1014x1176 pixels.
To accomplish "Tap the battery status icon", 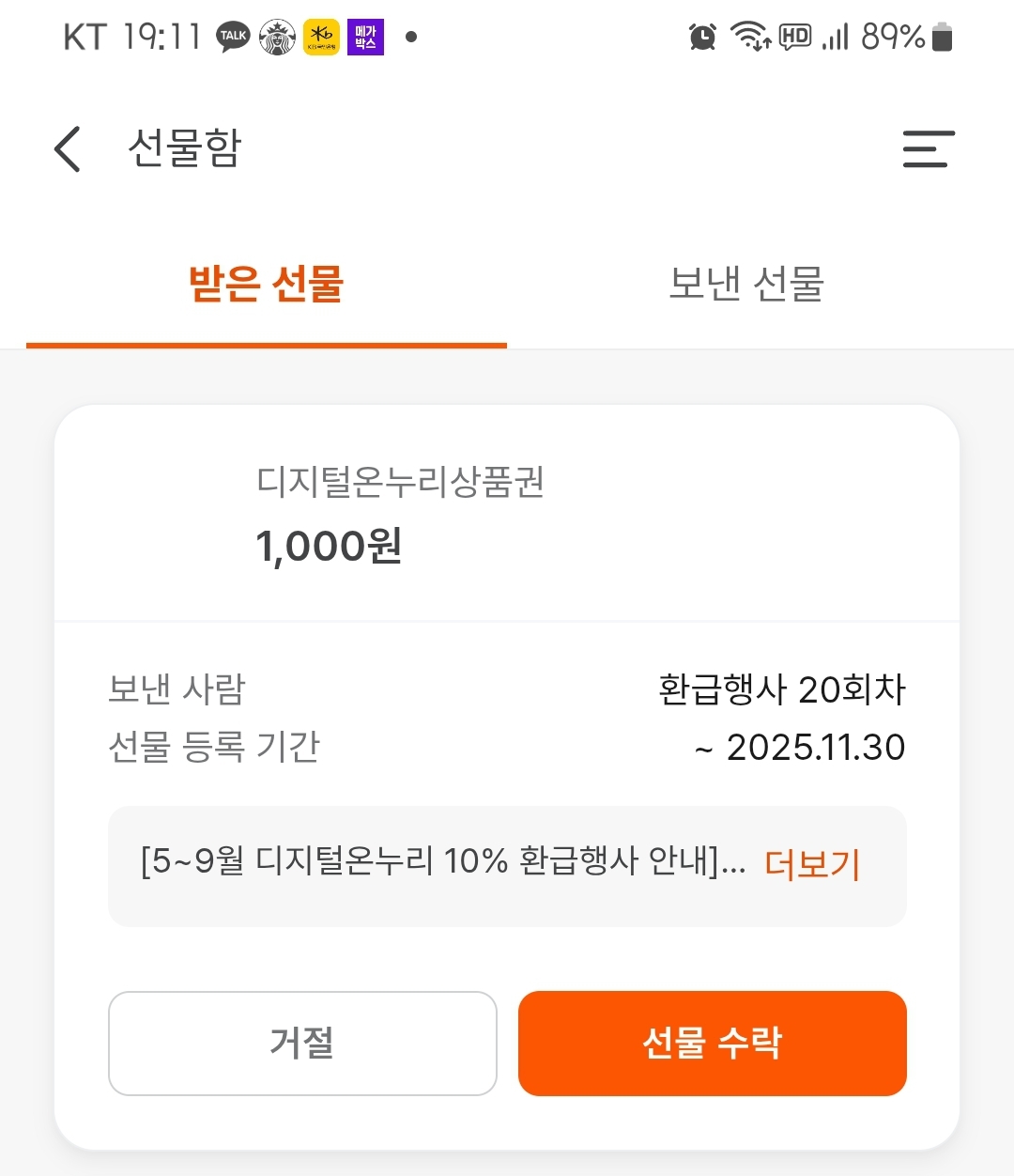I will (943, 38).
